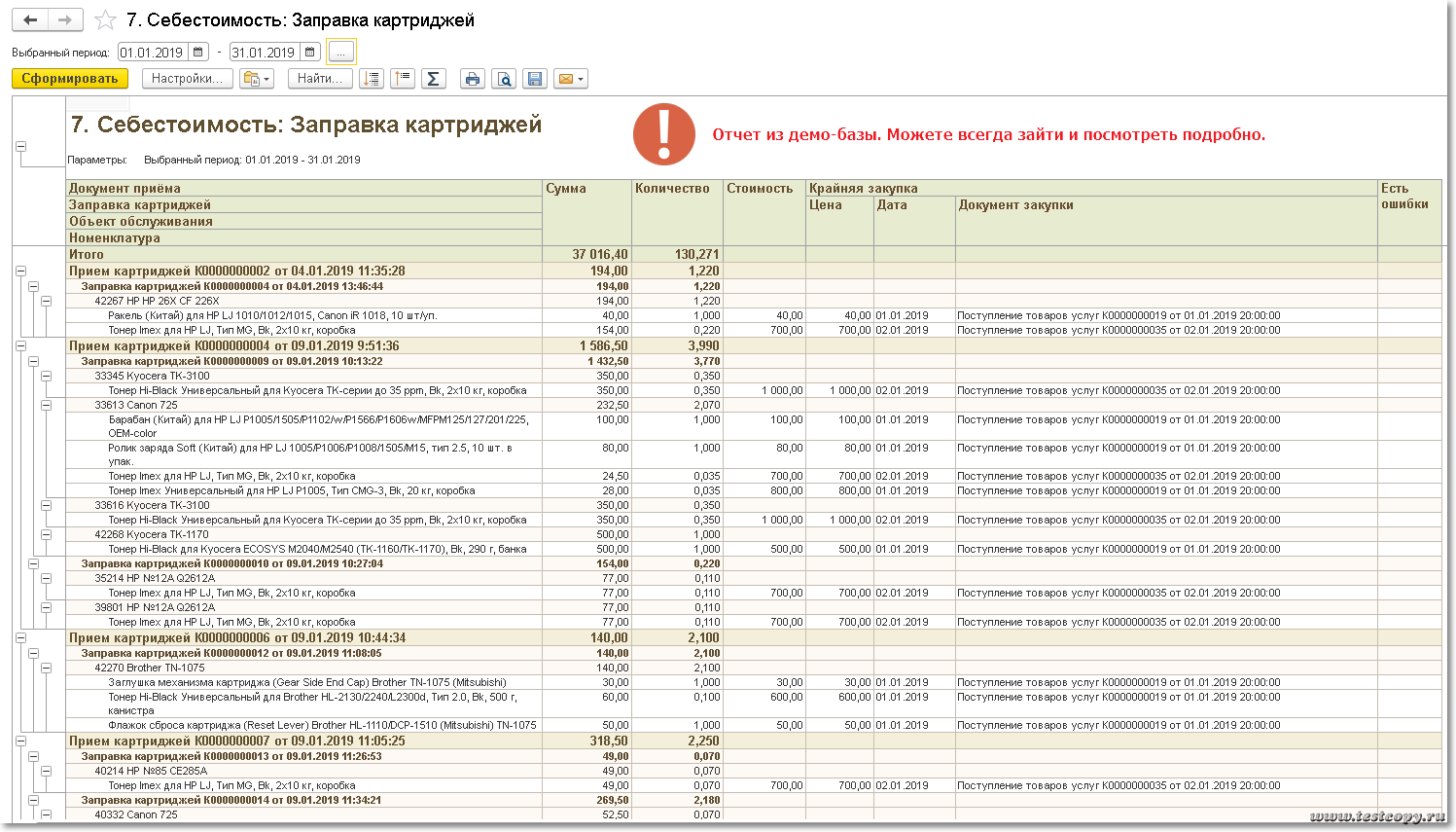Open print preview icon
Screen dimensions: 1456x832
click(504, 79)
